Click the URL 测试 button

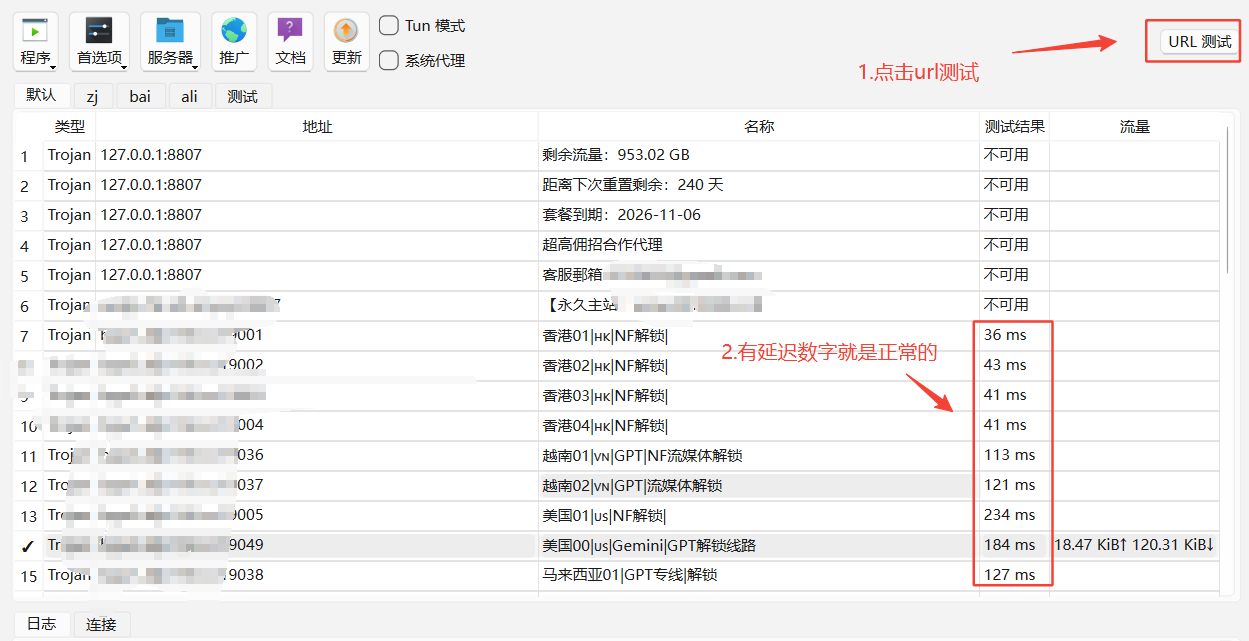tap(1199, 42)
